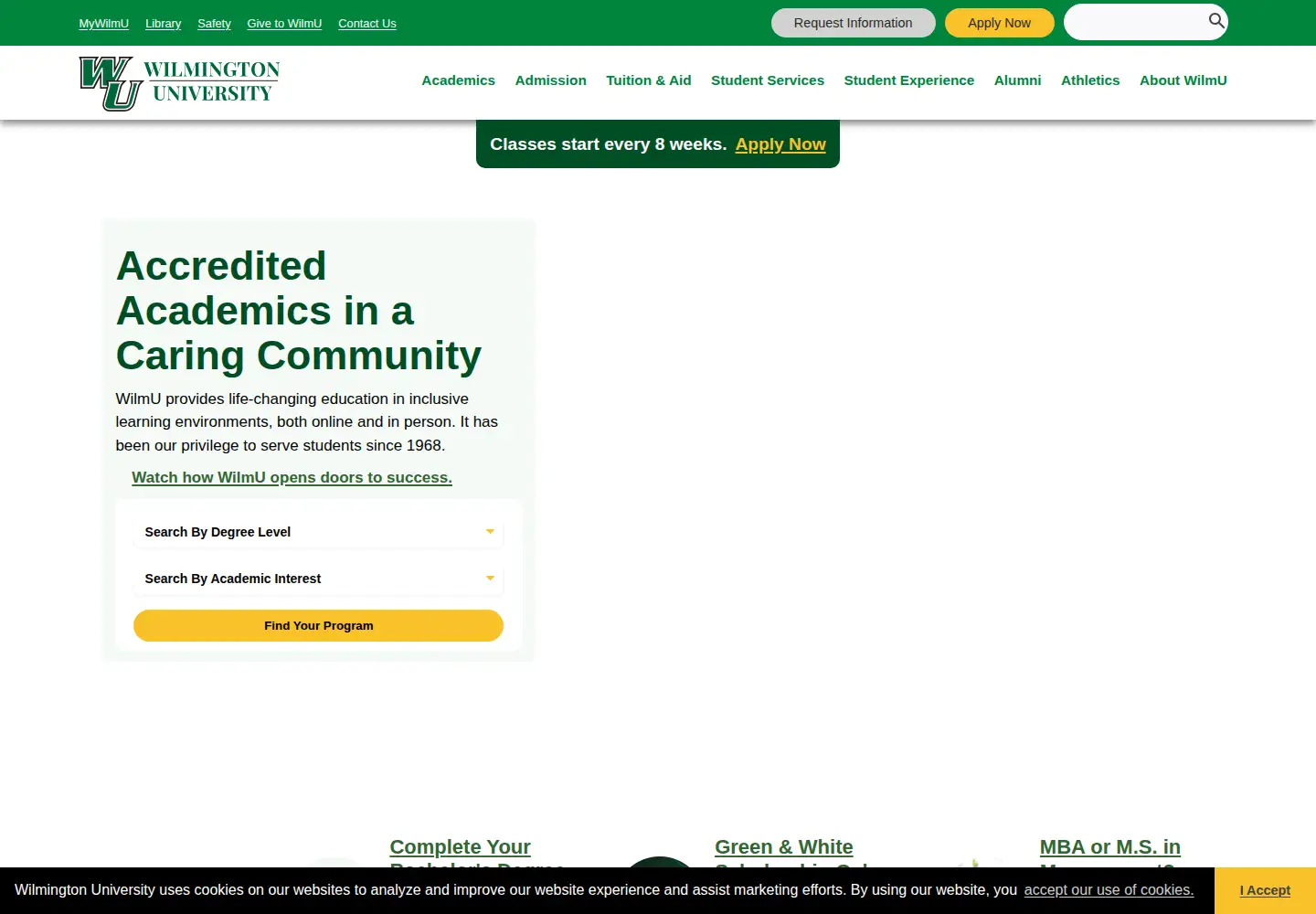Click the text Classes start every 8 weeks
Image resolution: width=1316 pixels, height=914 pixels.
tap(609, 144)
